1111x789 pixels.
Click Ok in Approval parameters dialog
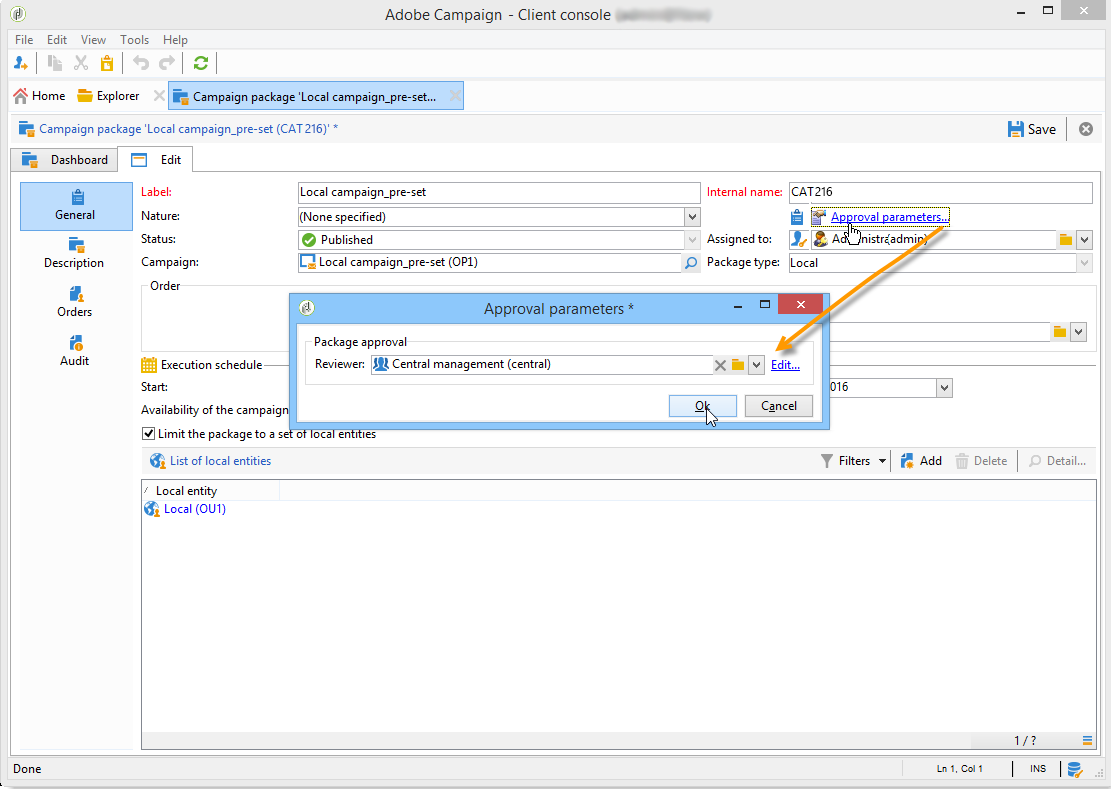[x=702, y=406]
